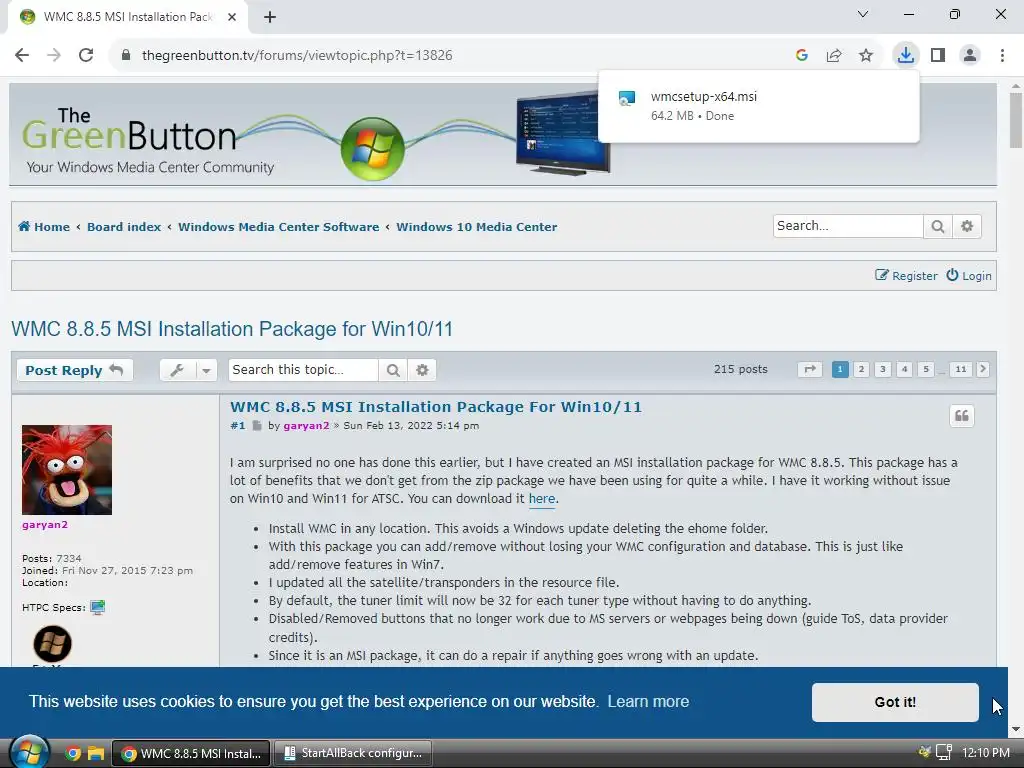Go to page 3 of the topic
Screen dimensions: 1024x768
click(883, 369)
